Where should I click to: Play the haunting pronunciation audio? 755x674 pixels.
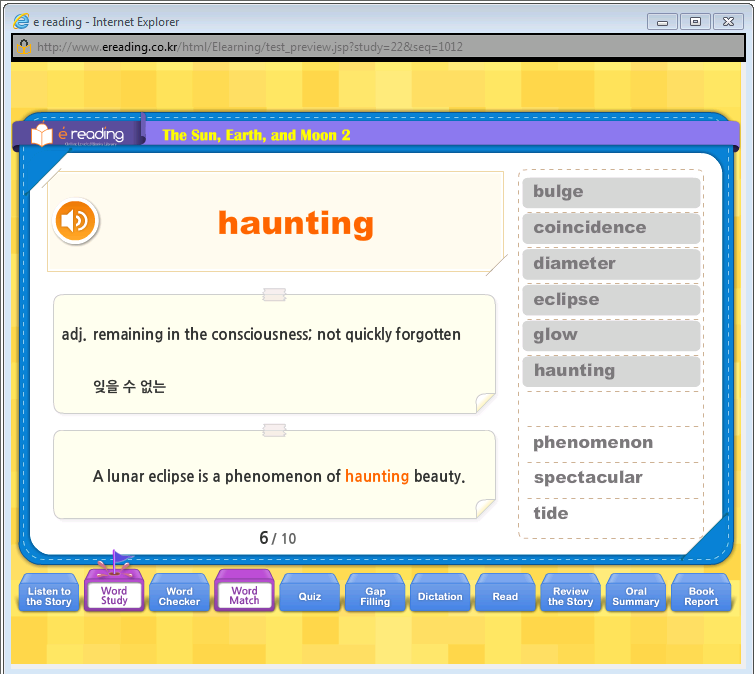click(x=76, y=221)
